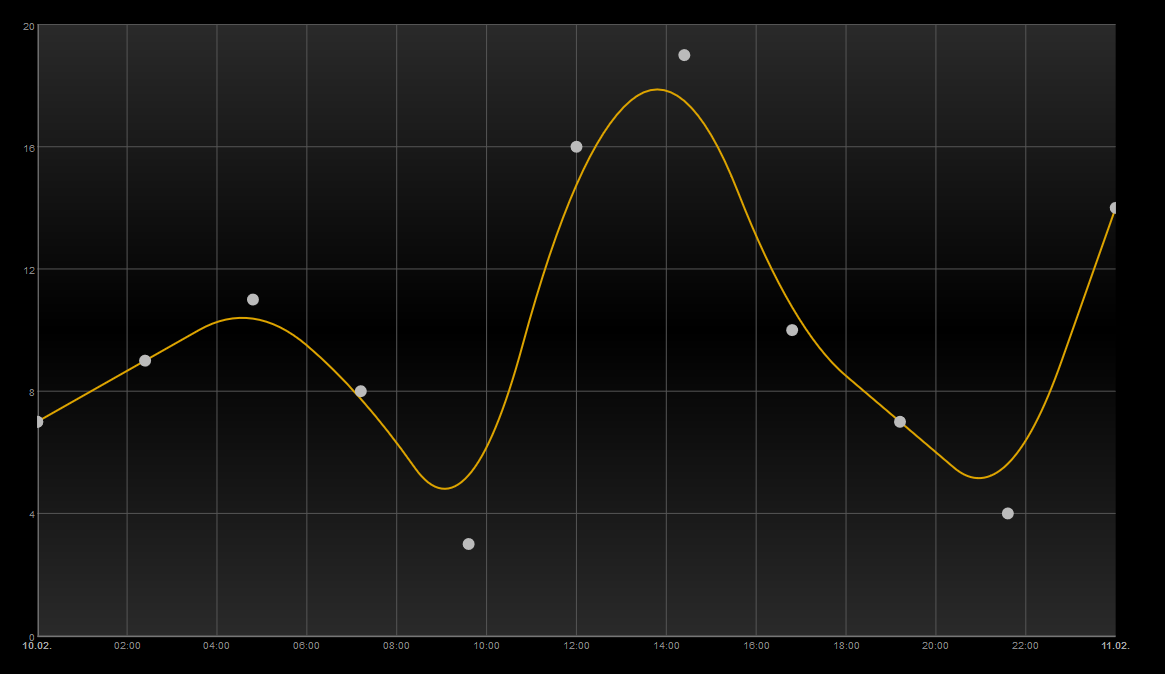The image size is (1165, 674).
Task: Select the data point at 12:00
Action: [577, 147]
